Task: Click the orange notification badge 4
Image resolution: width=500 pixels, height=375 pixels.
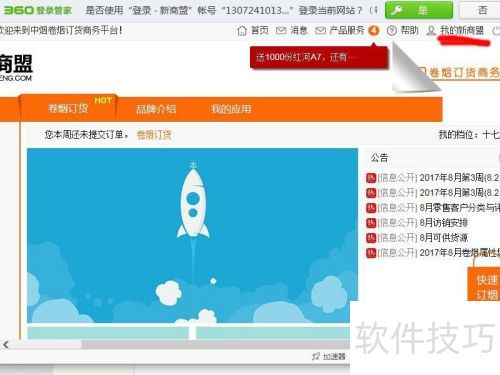Action: coord(374,31)
